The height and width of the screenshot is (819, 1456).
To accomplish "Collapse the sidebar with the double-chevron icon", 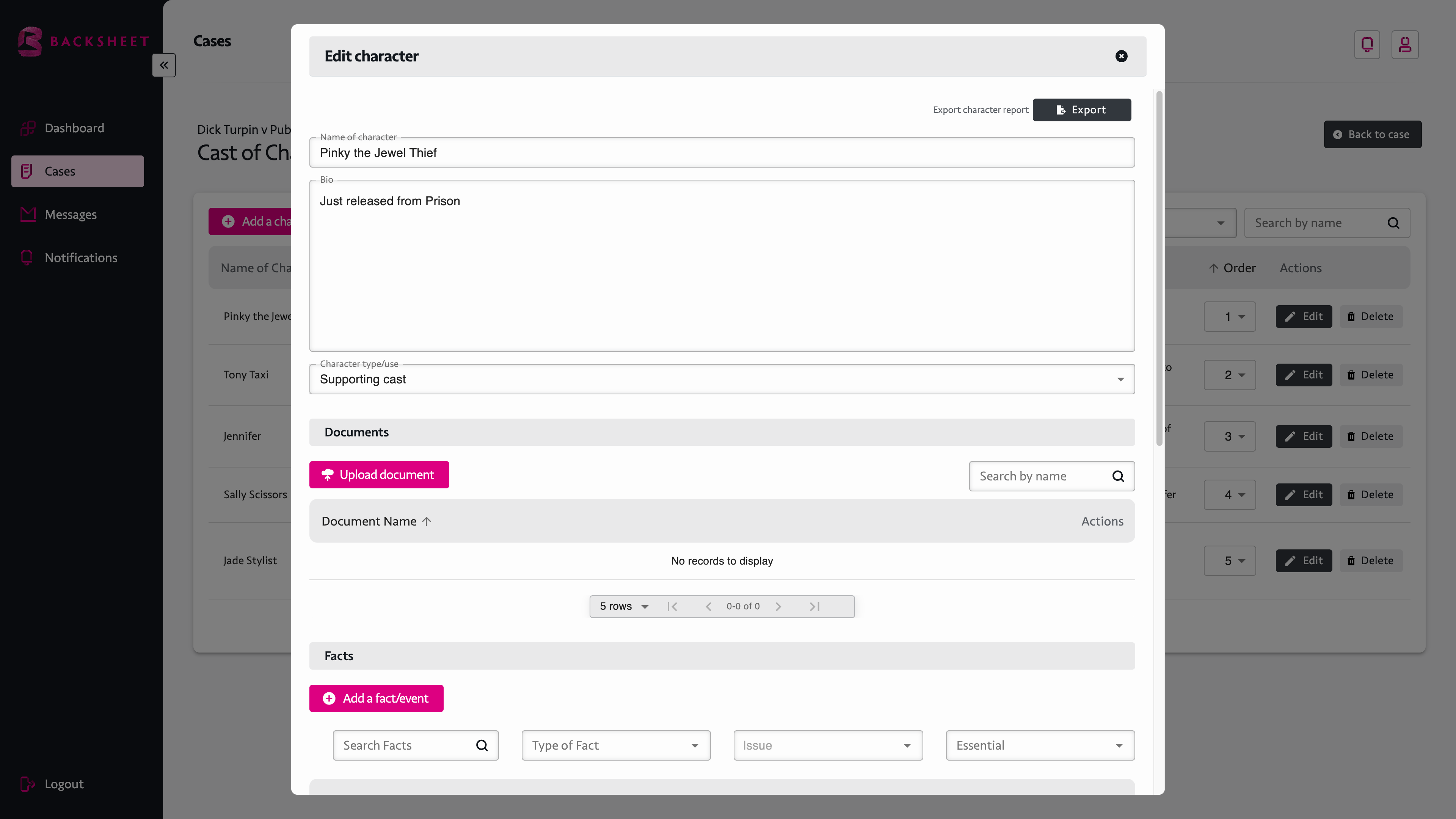I will 164,65.
